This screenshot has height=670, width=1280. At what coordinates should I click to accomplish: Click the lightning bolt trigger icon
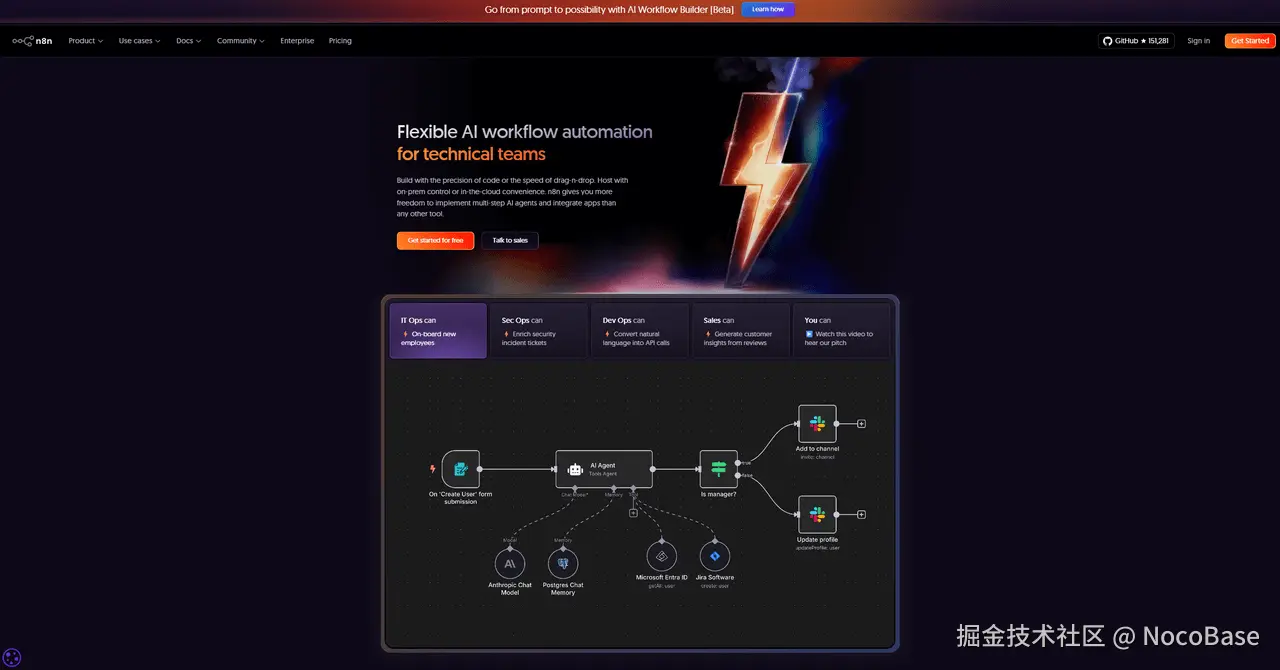pyautogui.click(x=433, y=468)
